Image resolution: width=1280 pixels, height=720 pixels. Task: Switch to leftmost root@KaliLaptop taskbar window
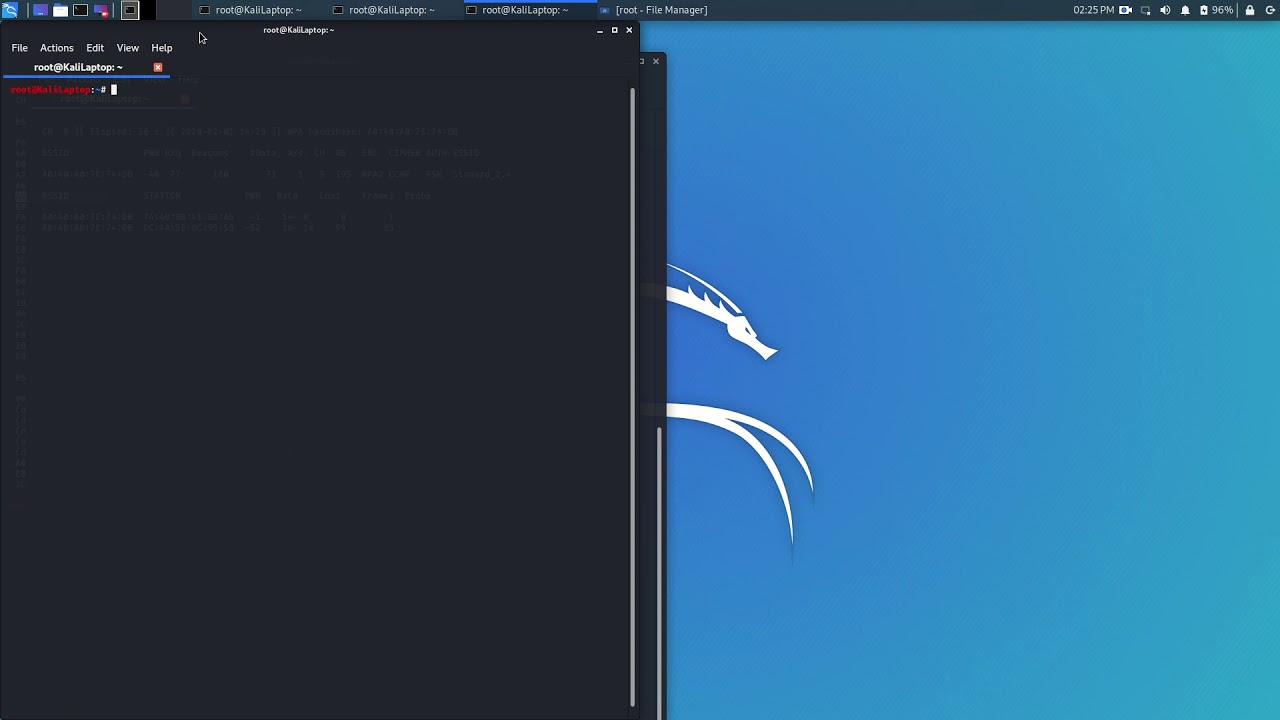tap(258, 10)
